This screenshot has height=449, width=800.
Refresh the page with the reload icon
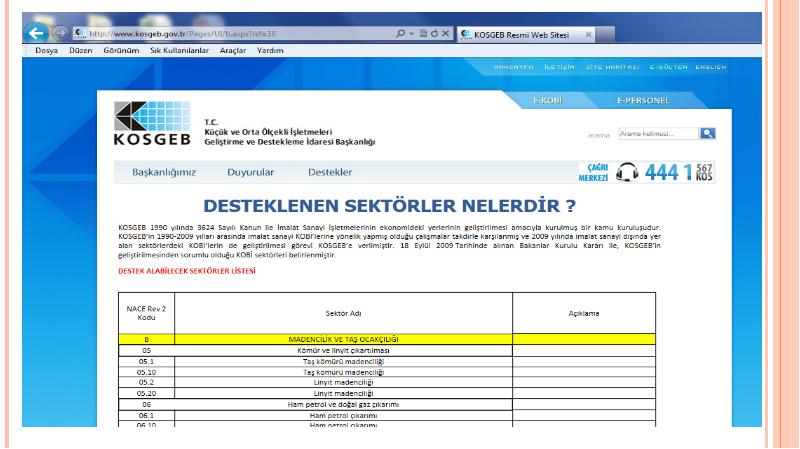[434, 33]
